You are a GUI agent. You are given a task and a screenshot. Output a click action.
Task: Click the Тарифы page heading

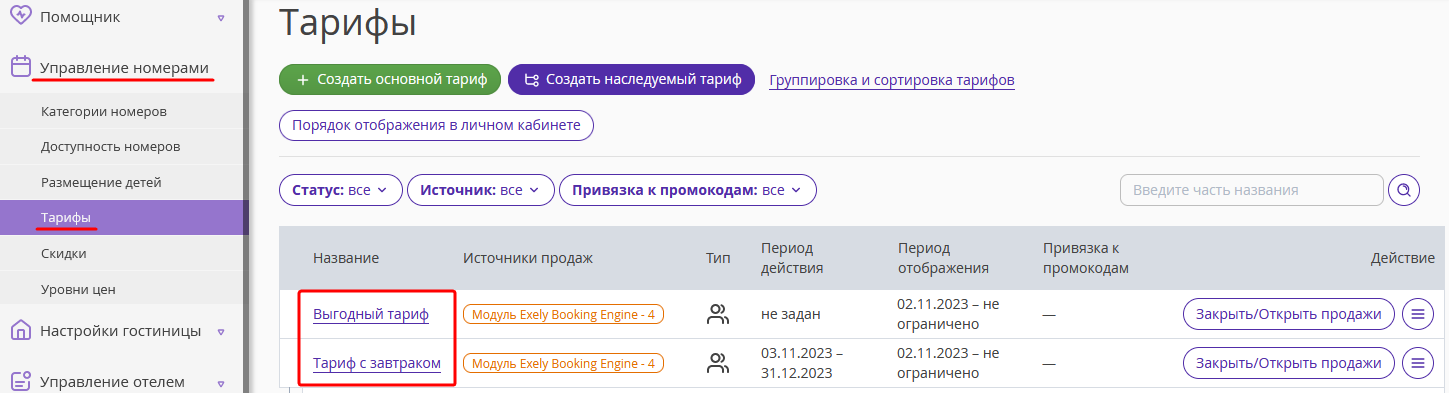(x=348, y=22)
